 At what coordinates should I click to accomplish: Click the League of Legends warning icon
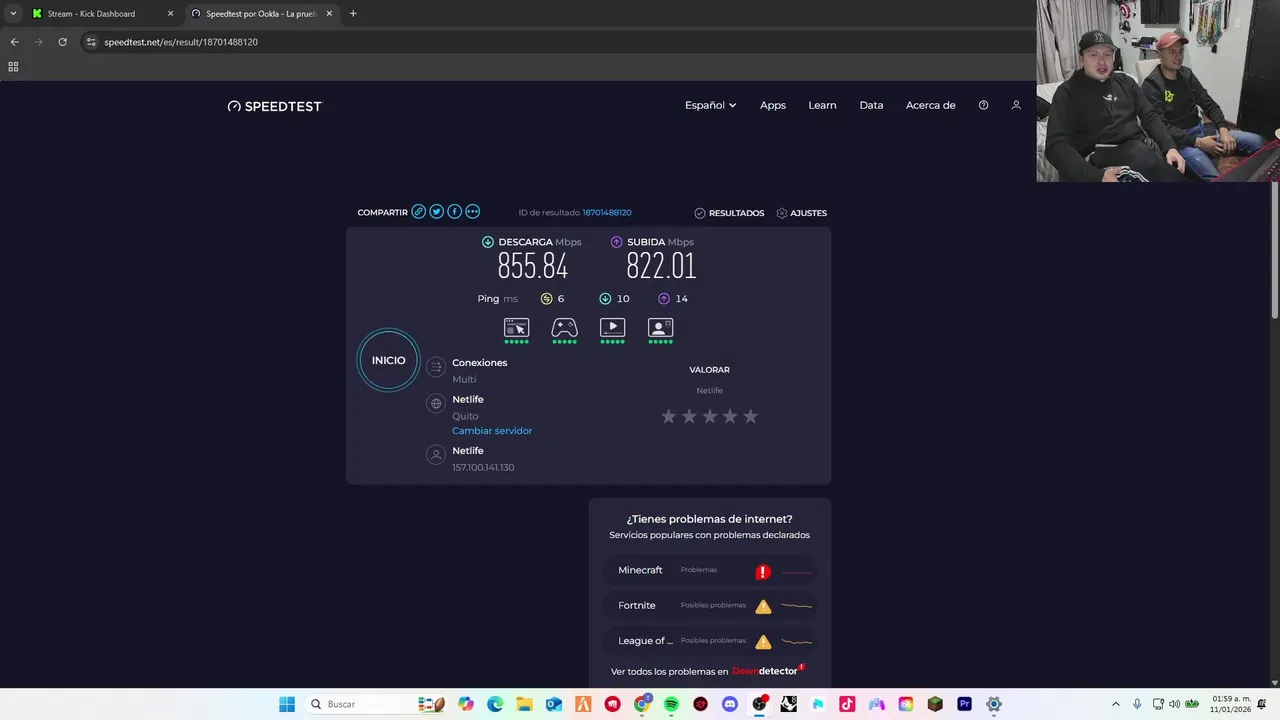[x=763, y=642]
